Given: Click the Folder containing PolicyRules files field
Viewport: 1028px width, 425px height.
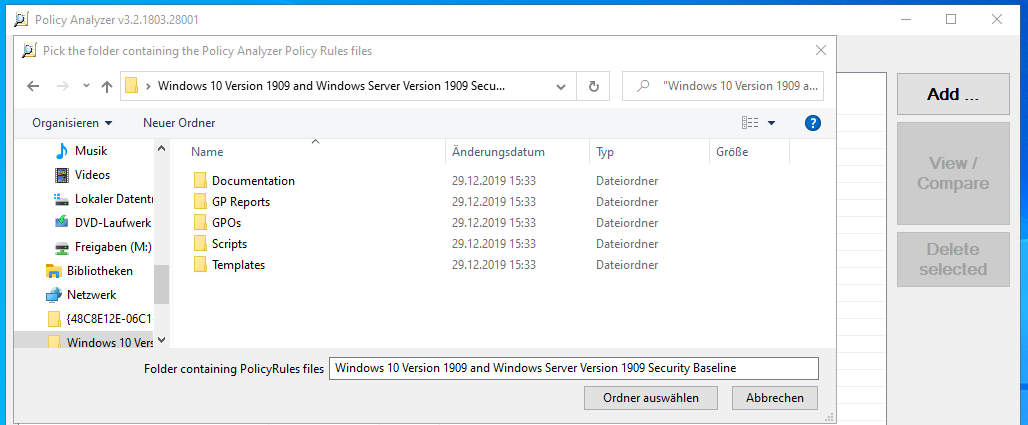Looking at the screenshot, I should (x=574, y=369).
